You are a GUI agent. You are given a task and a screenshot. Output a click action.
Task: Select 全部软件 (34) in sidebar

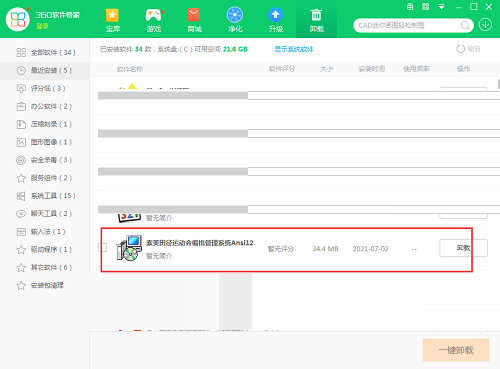click(x=45, y=52)
